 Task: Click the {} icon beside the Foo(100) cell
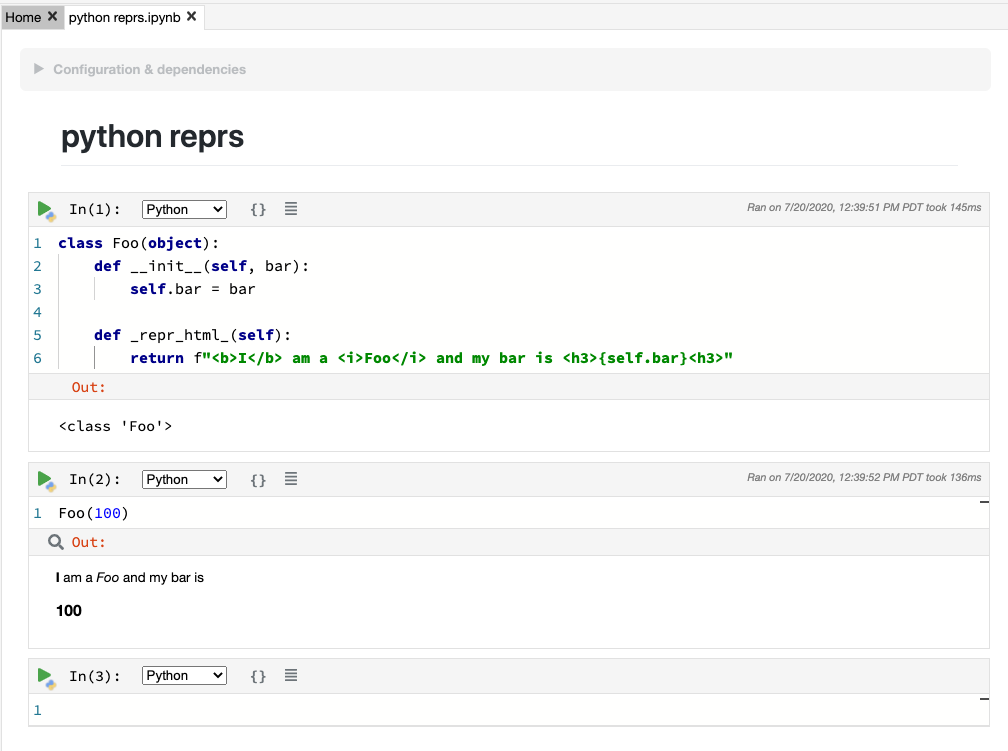coord(258,479)
